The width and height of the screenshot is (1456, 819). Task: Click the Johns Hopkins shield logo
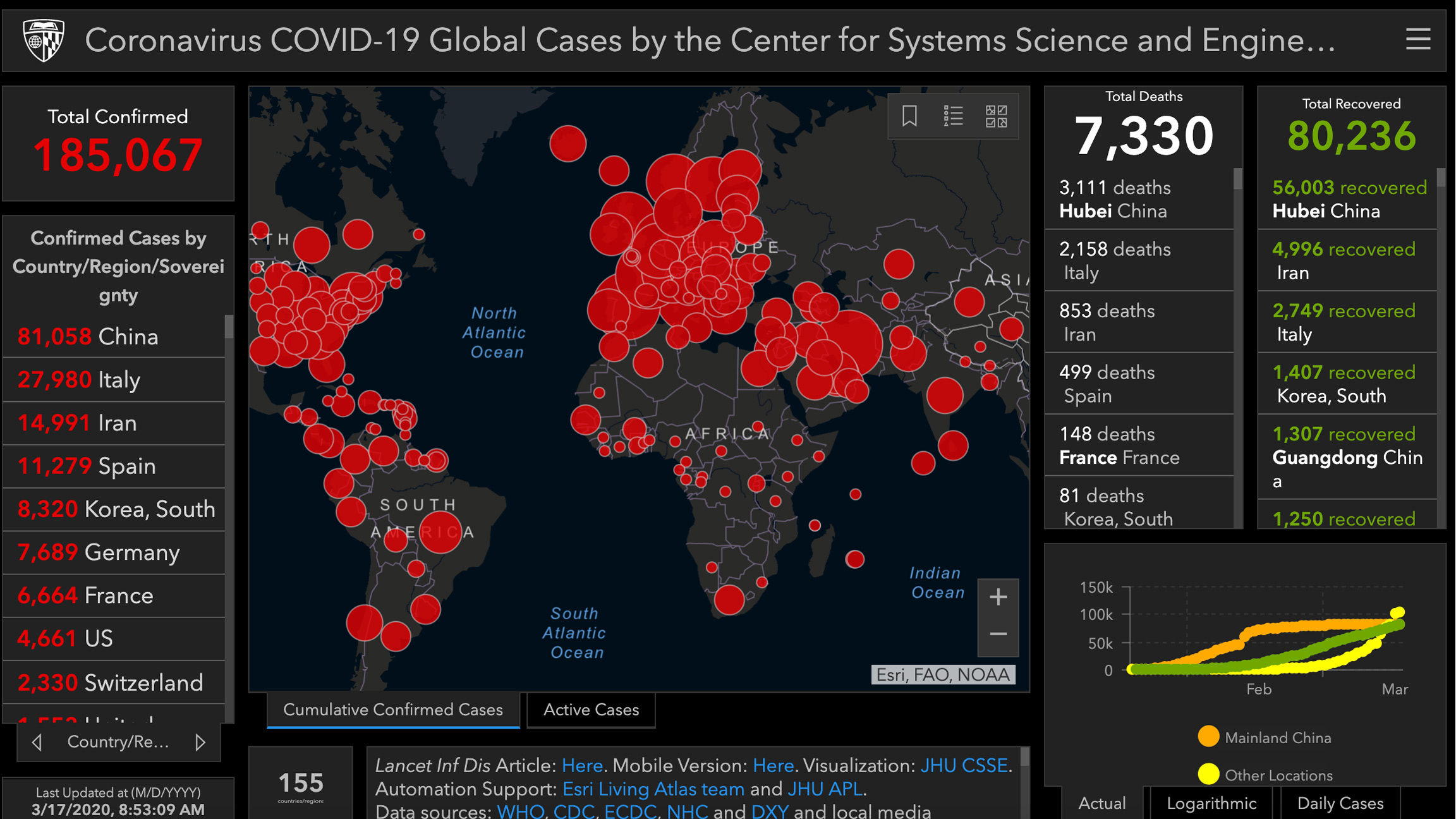[44, 40]
